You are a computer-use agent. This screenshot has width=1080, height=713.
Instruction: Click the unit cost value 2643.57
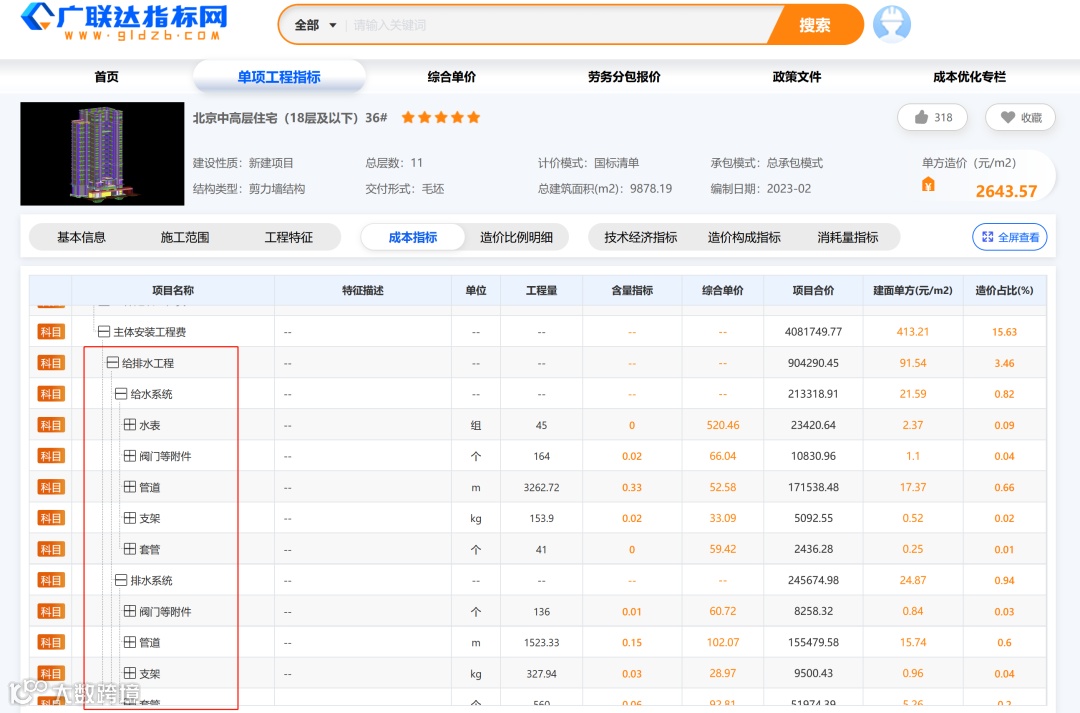click(1006, 191)
